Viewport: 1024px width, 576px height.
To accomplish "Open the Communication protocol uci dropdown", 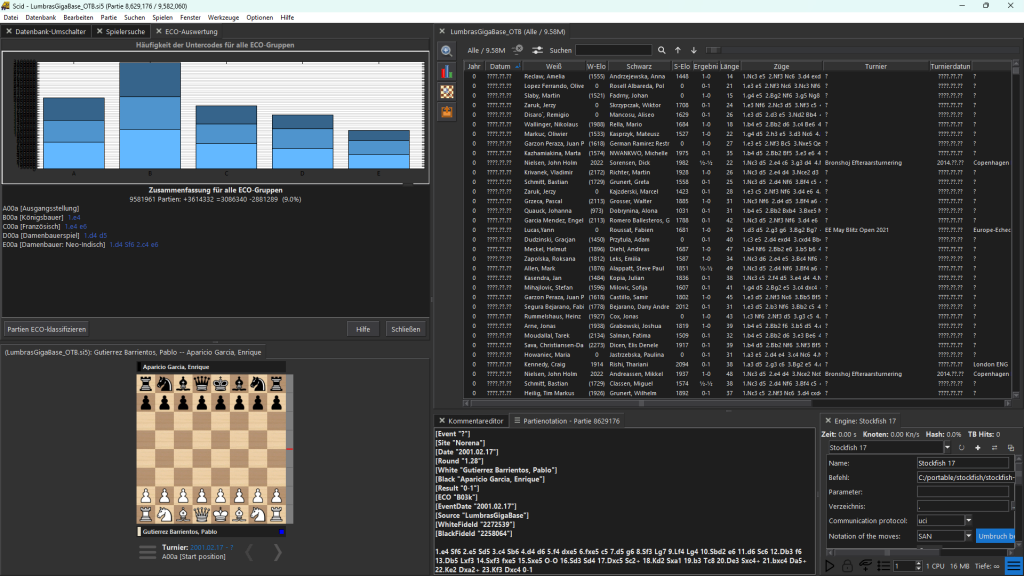I will pyautogui.click(x=968, y=520).
